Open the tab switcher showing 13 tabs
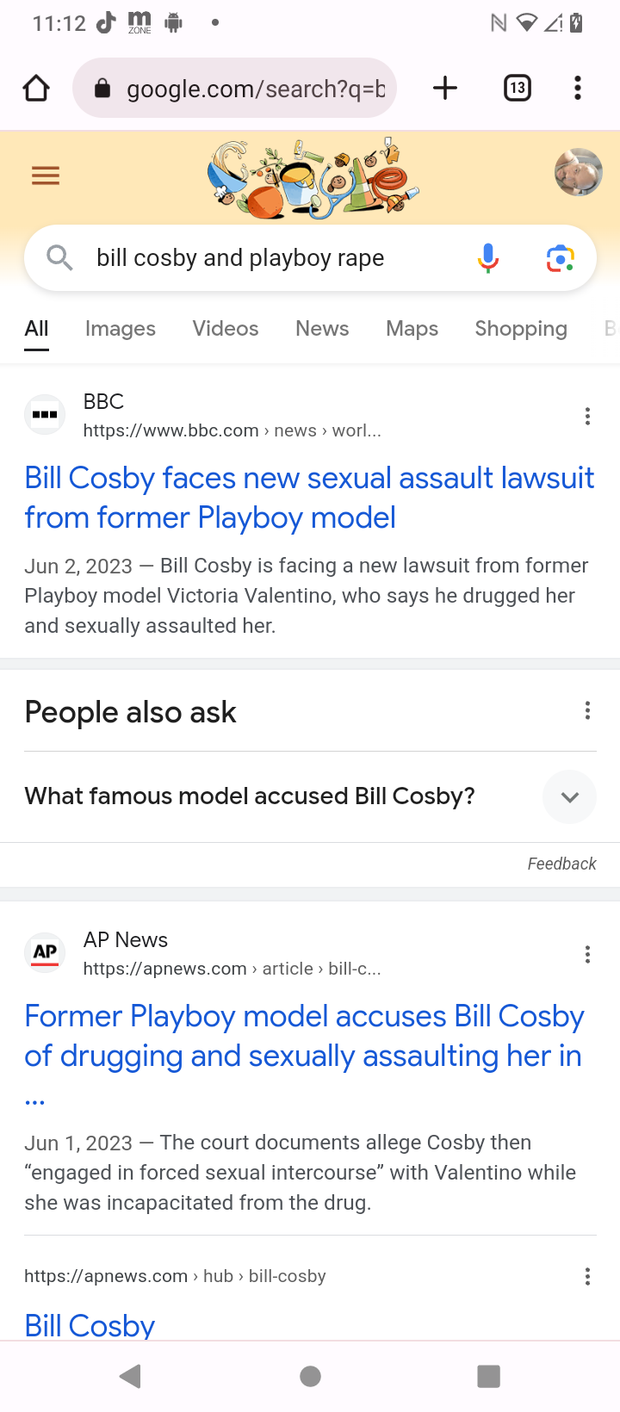 click(516, 88)
